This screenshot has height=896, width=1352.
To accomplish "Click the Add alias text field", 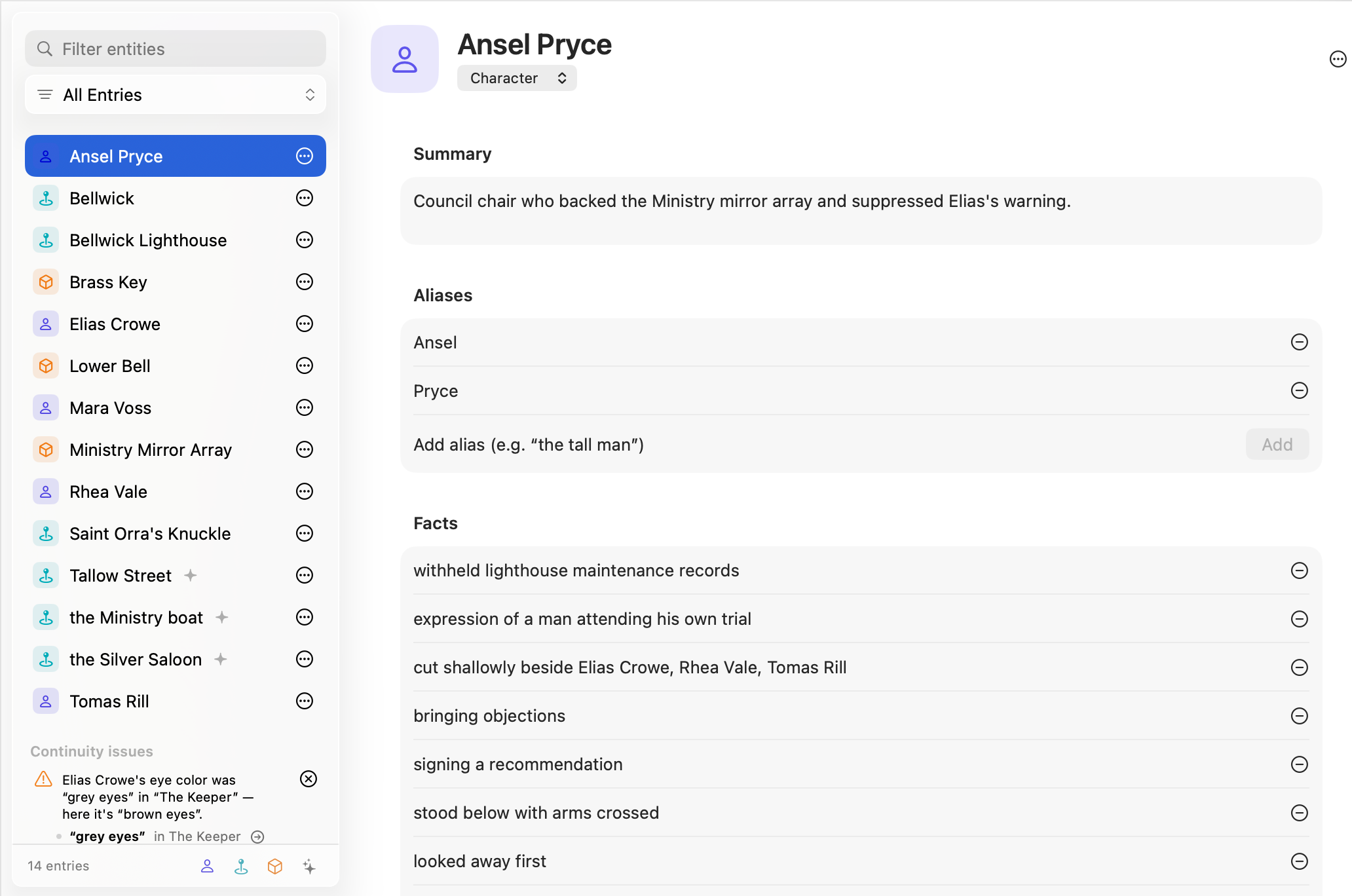I will 825,445.
